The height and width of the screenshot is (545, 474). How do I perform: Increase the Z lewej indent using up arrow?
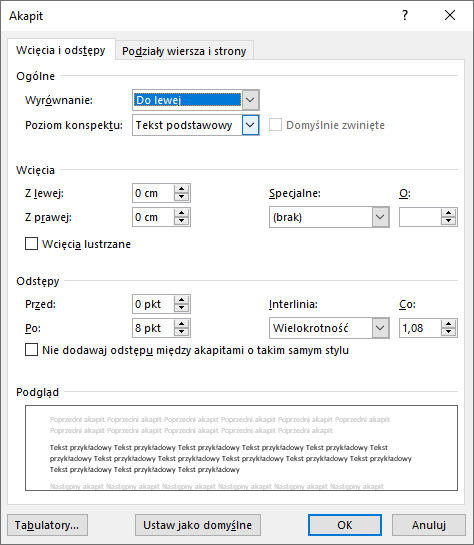181,189
